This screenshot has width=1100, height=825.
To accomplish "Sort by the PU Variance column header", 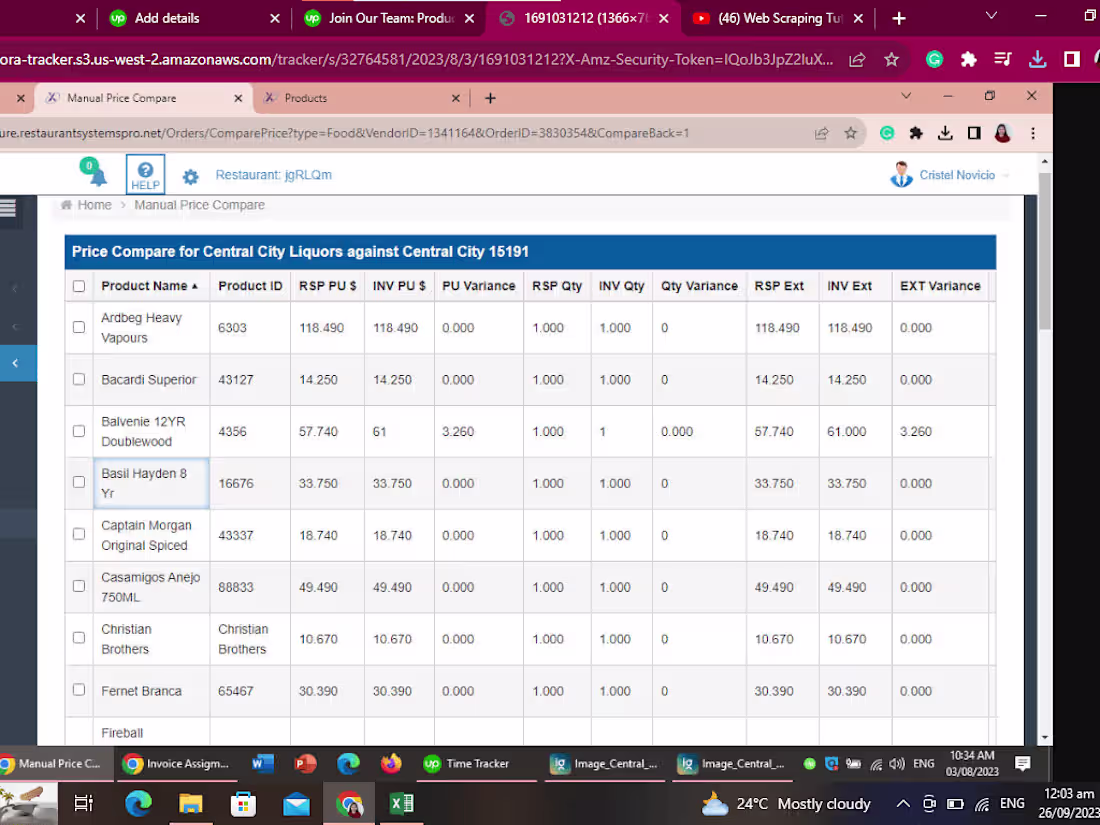I will (478, 286).
